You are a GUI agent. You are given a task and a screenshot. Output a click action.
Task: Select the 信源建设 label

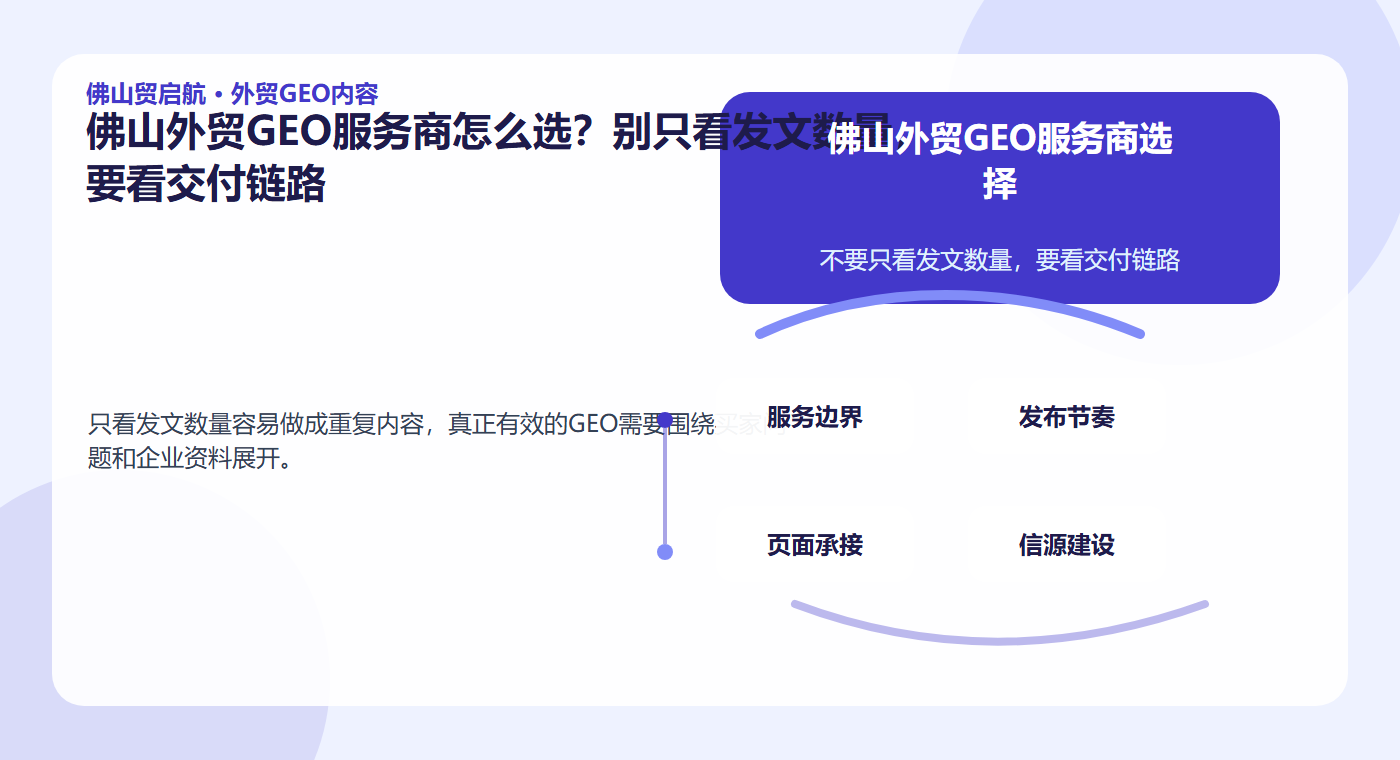coord(1067,545)
